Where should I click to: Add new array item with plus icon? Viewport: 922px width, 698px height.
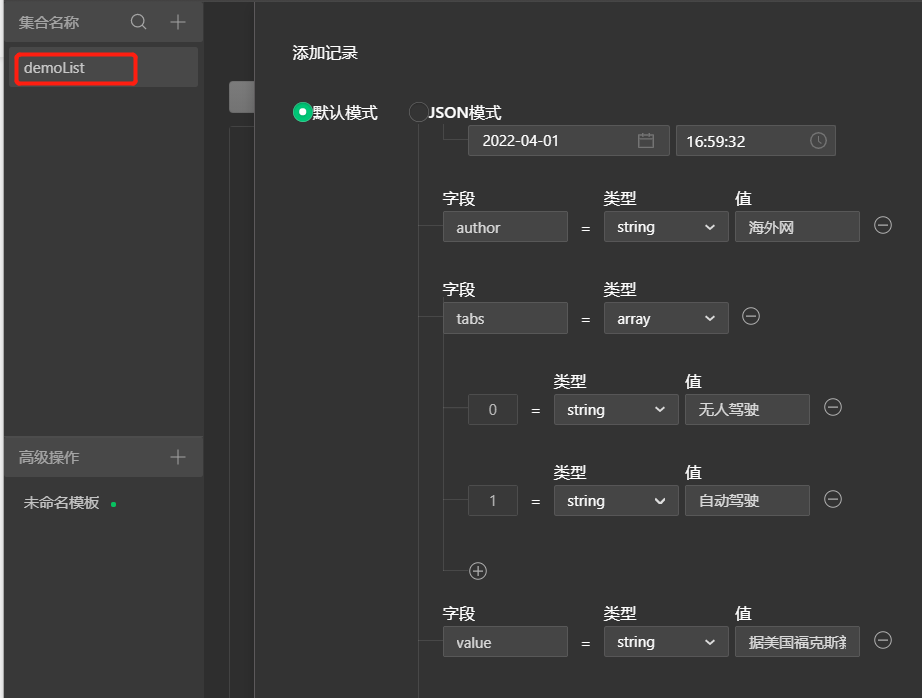(477, 570)
